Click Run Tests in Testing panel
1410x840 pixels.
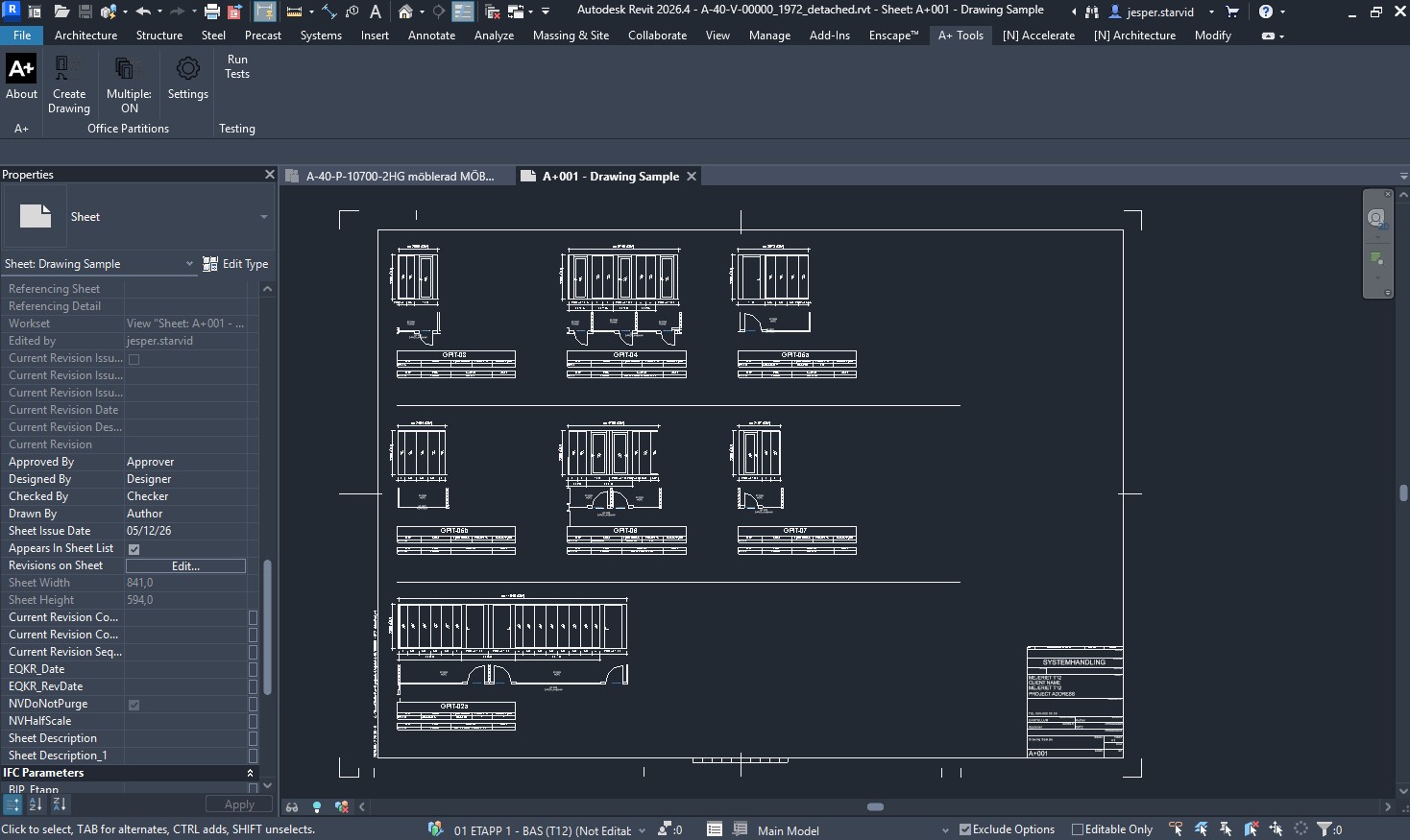[237, 66]
